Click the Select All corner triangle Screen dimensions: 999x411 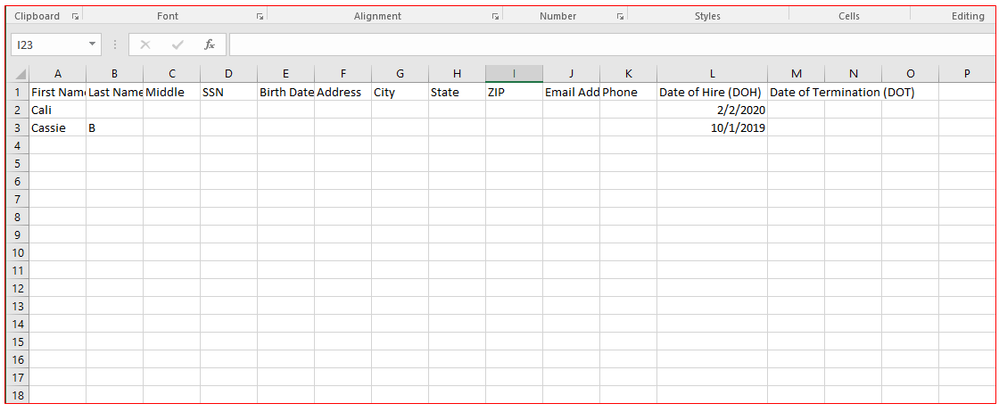(x=20, y=74)
